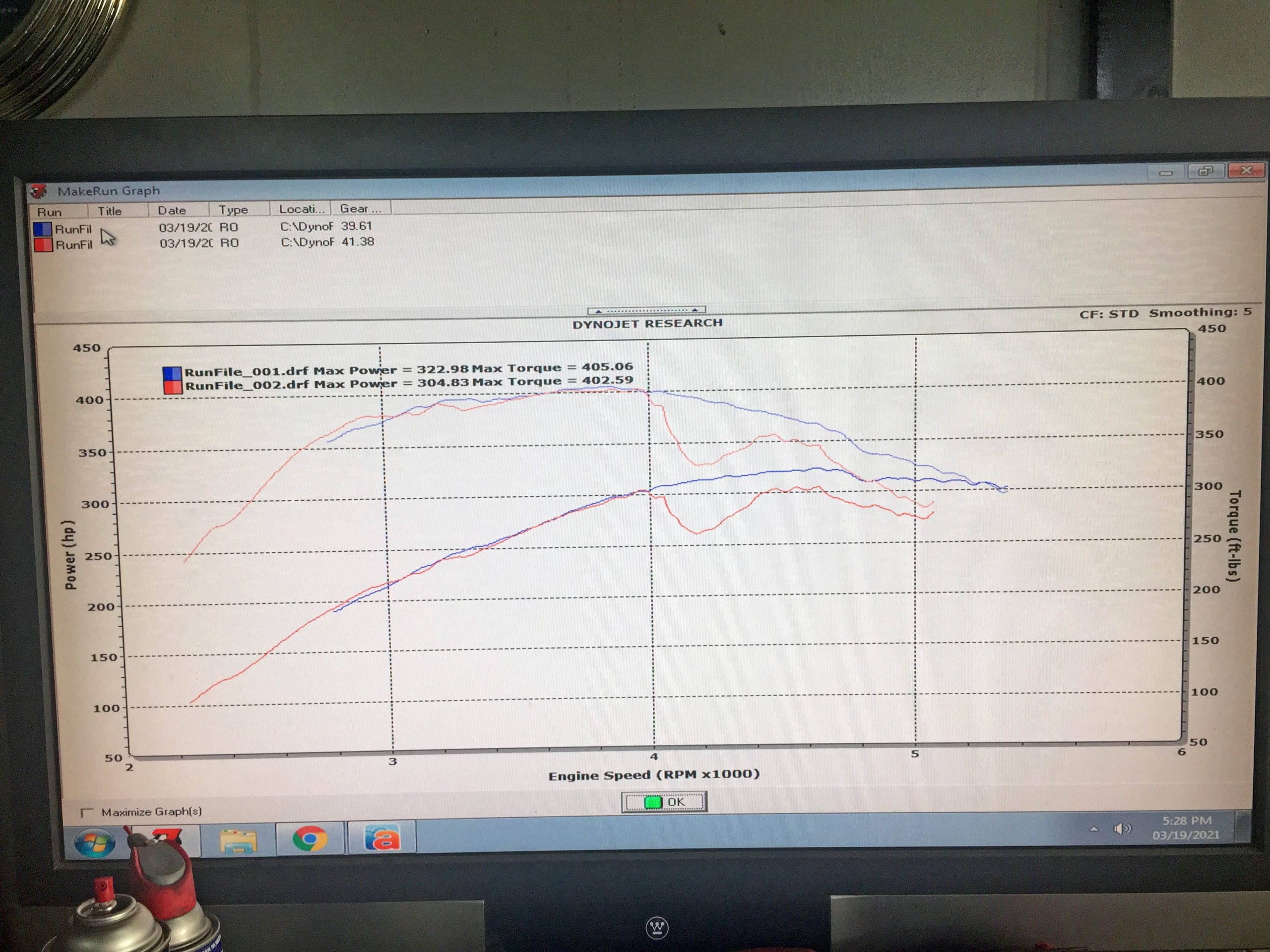Image resolution: width=1270 pixels, height=952 pixels.
Task: Open the Windows Start menu
Action: [95, 842]
